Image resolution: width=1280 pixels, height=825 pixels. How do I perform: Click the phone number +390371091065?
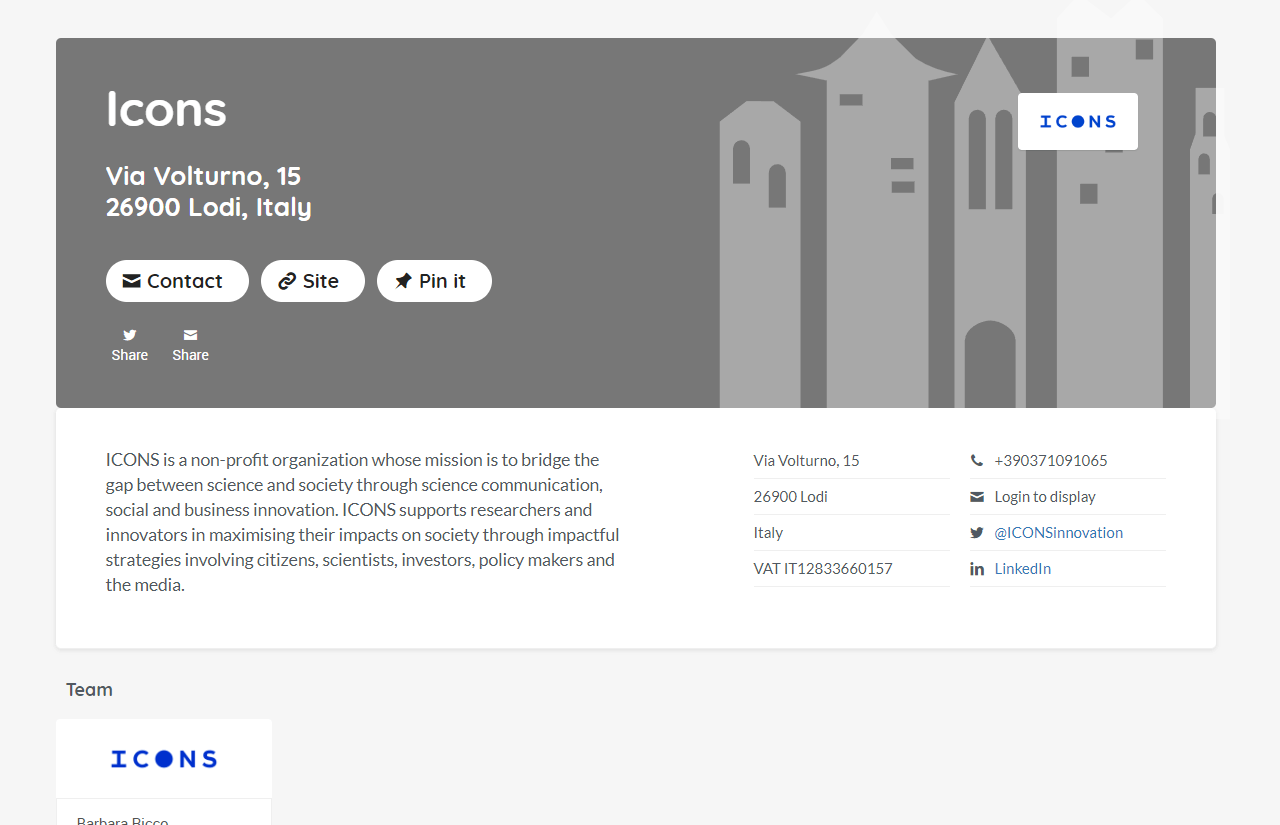pos(1050,461)
